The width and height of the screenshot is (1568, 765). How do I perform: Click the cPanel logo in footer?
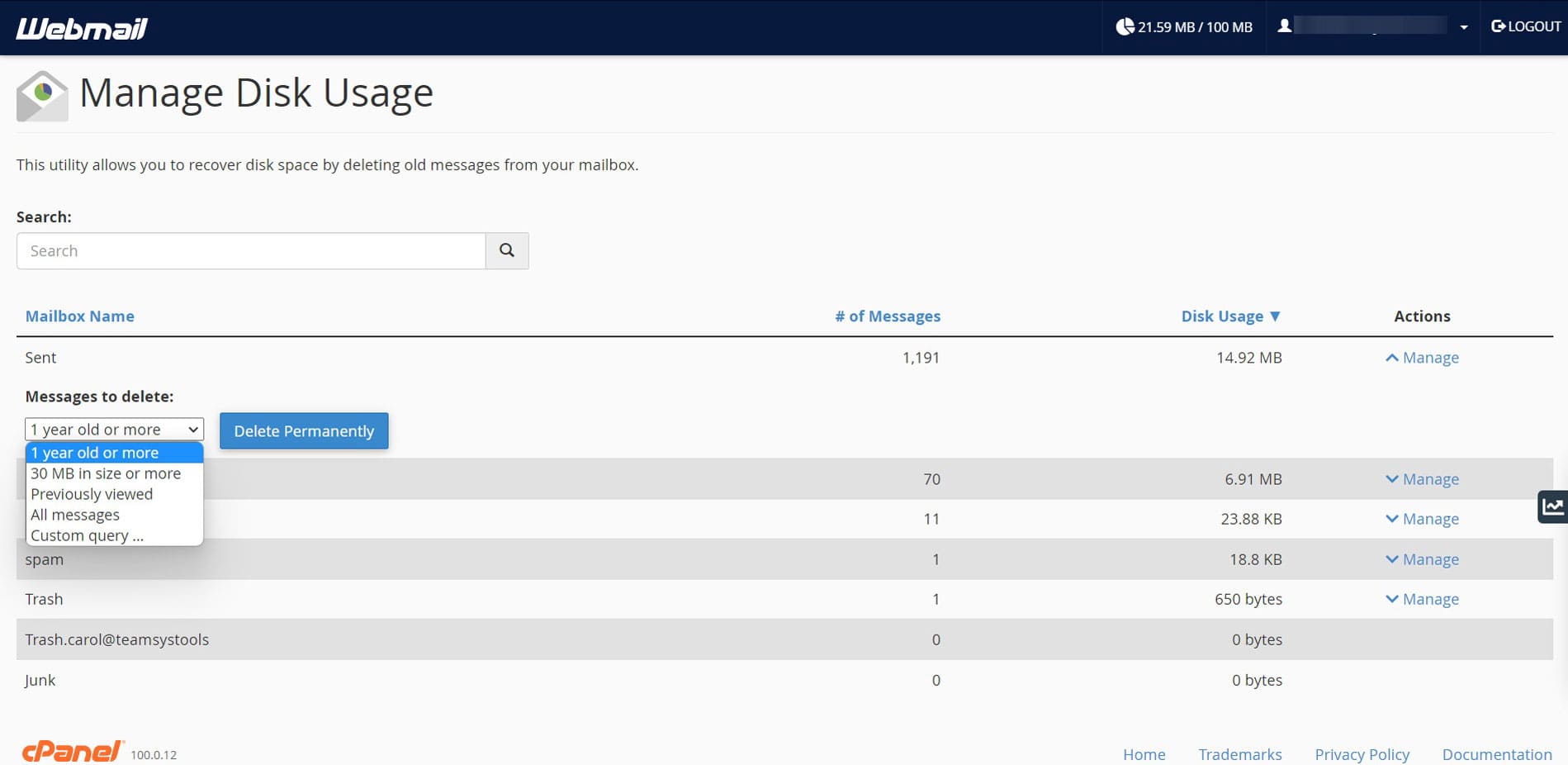pyautogui.click(x=73, y=751)
